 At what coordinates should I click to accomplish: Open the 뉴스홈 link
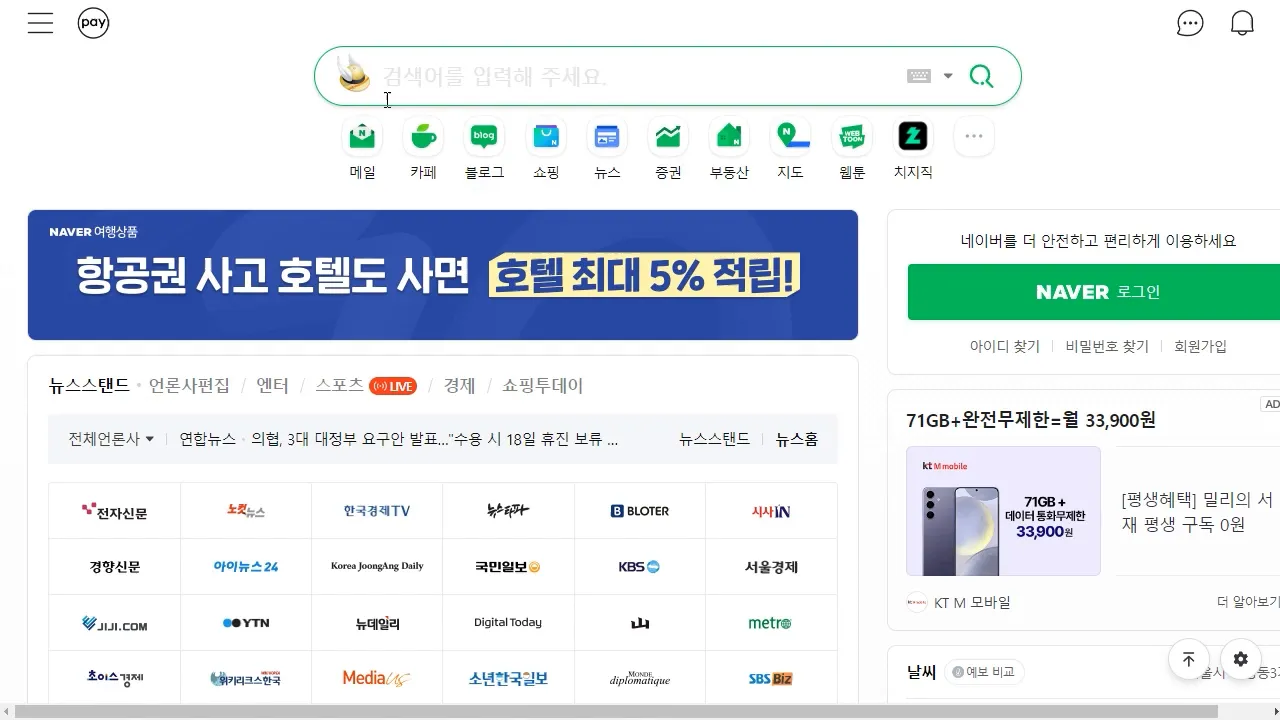click(797, 439)
